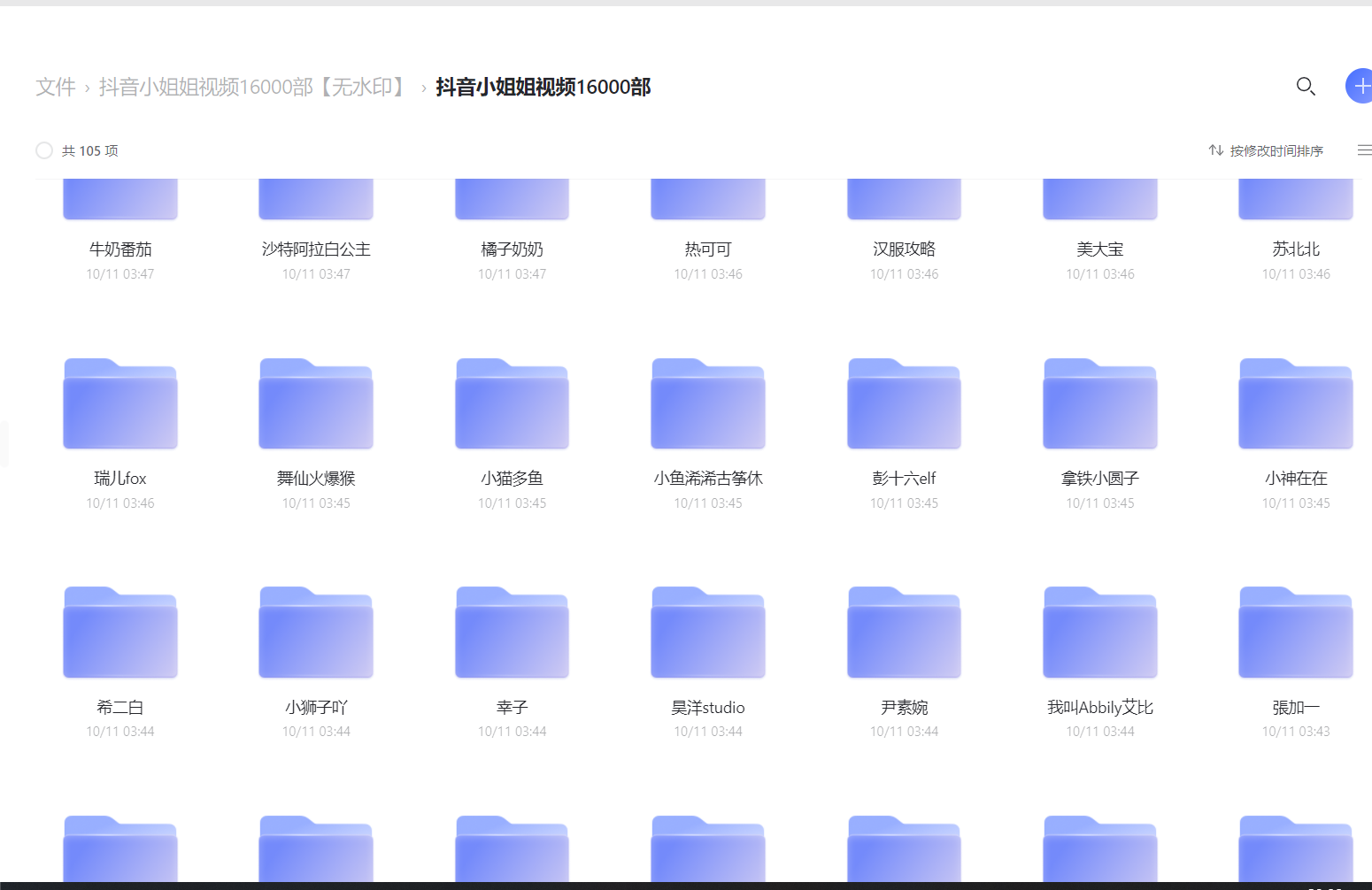Open the 昊洋studio folder icon
Viewport: 1372px width, 890px height.
[708, 633]
